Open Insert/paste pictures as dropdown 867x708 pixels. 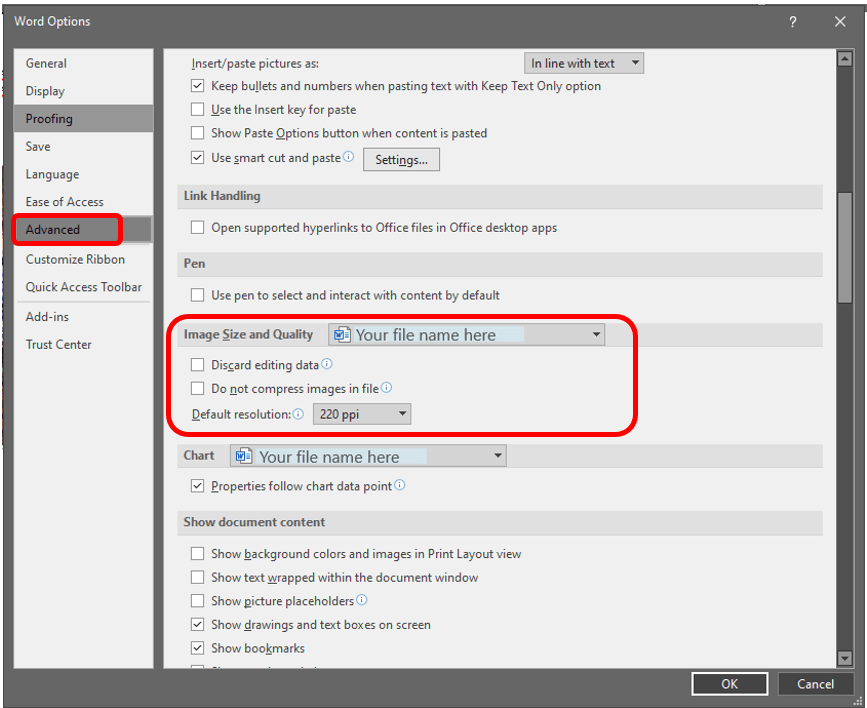[583, 63]
